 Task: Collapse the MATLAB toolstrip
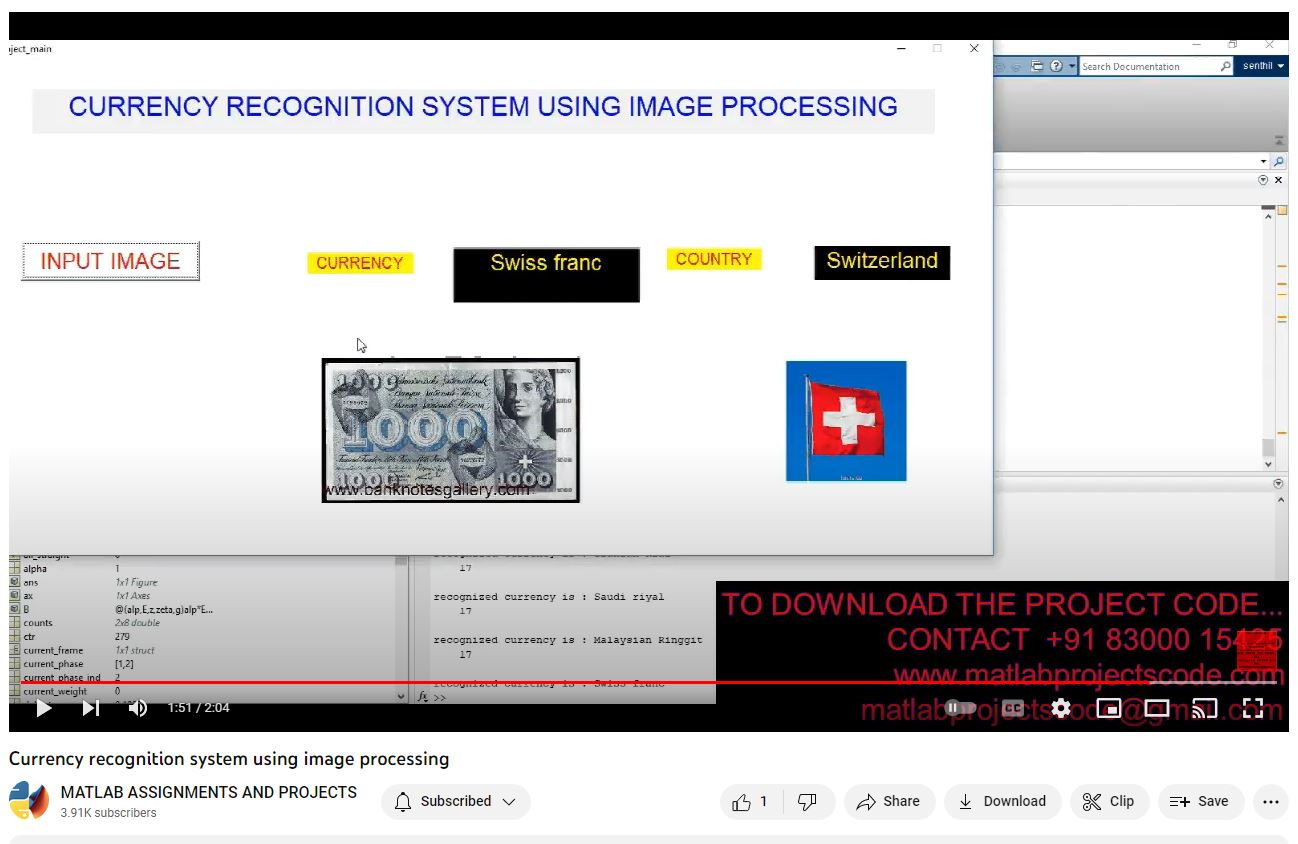1279,141
